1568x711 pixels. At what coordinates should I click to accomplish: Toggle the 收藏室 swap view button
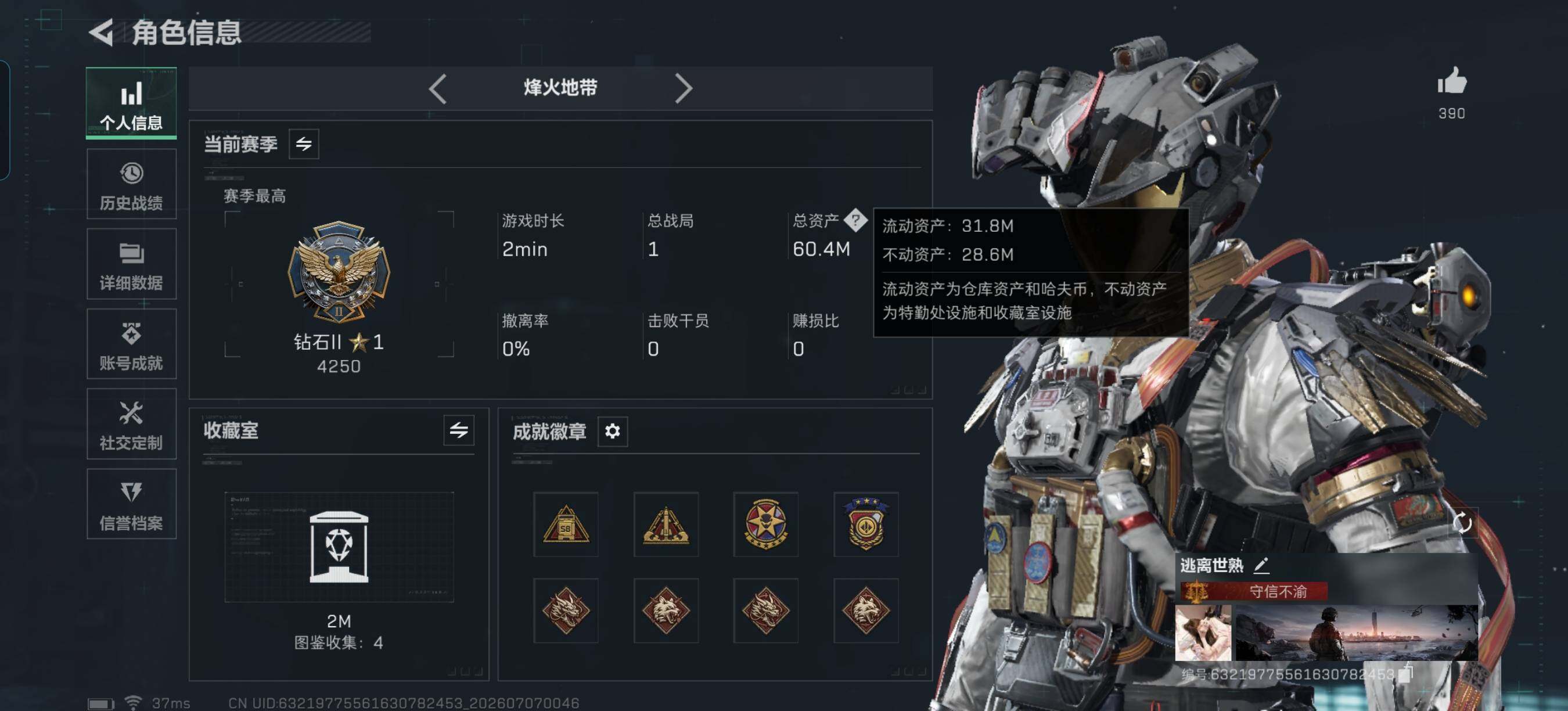(x=458, y=430)
